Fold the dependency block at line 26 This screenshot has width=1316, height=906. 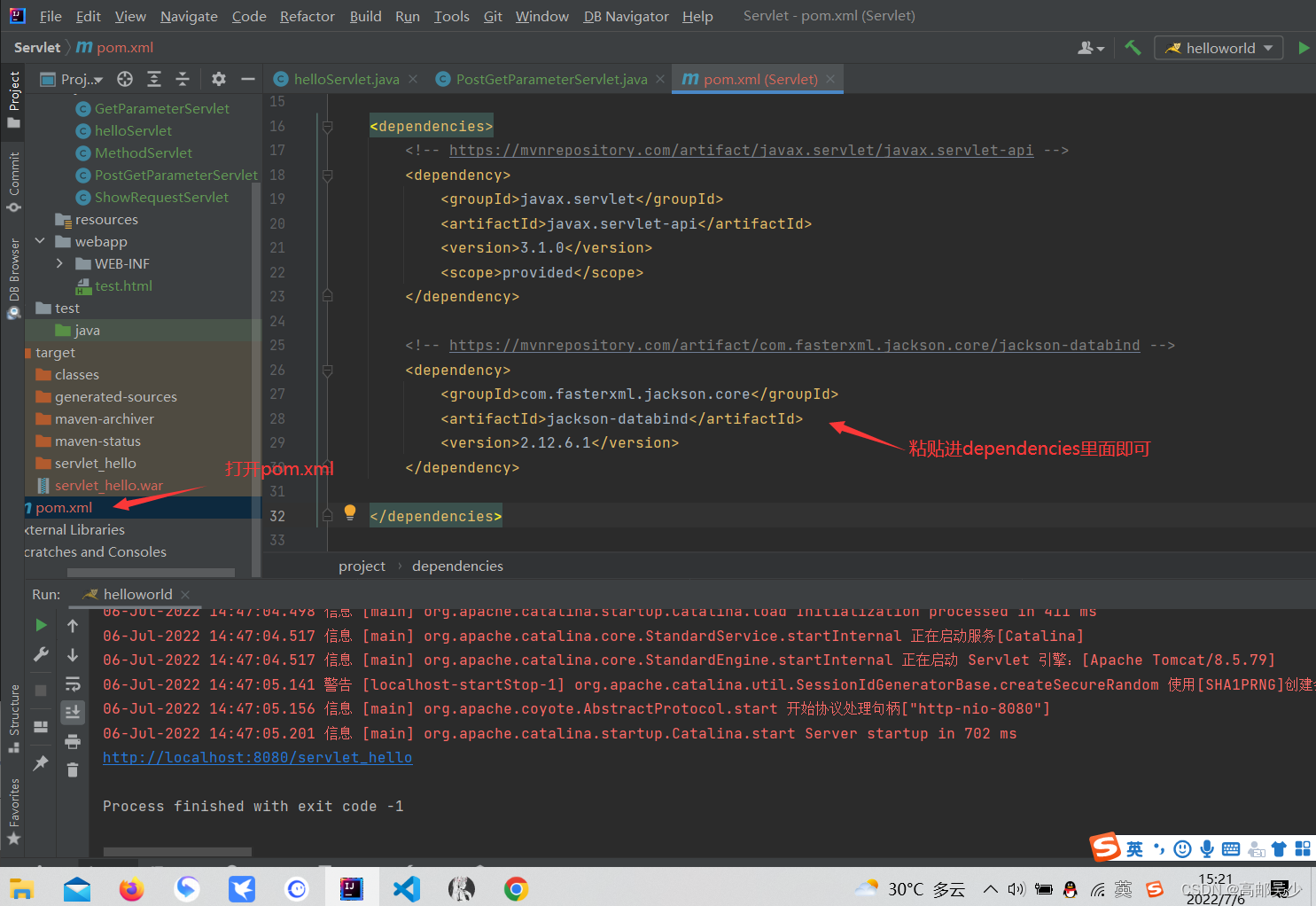pyautogui.click(x=327, y=371)
